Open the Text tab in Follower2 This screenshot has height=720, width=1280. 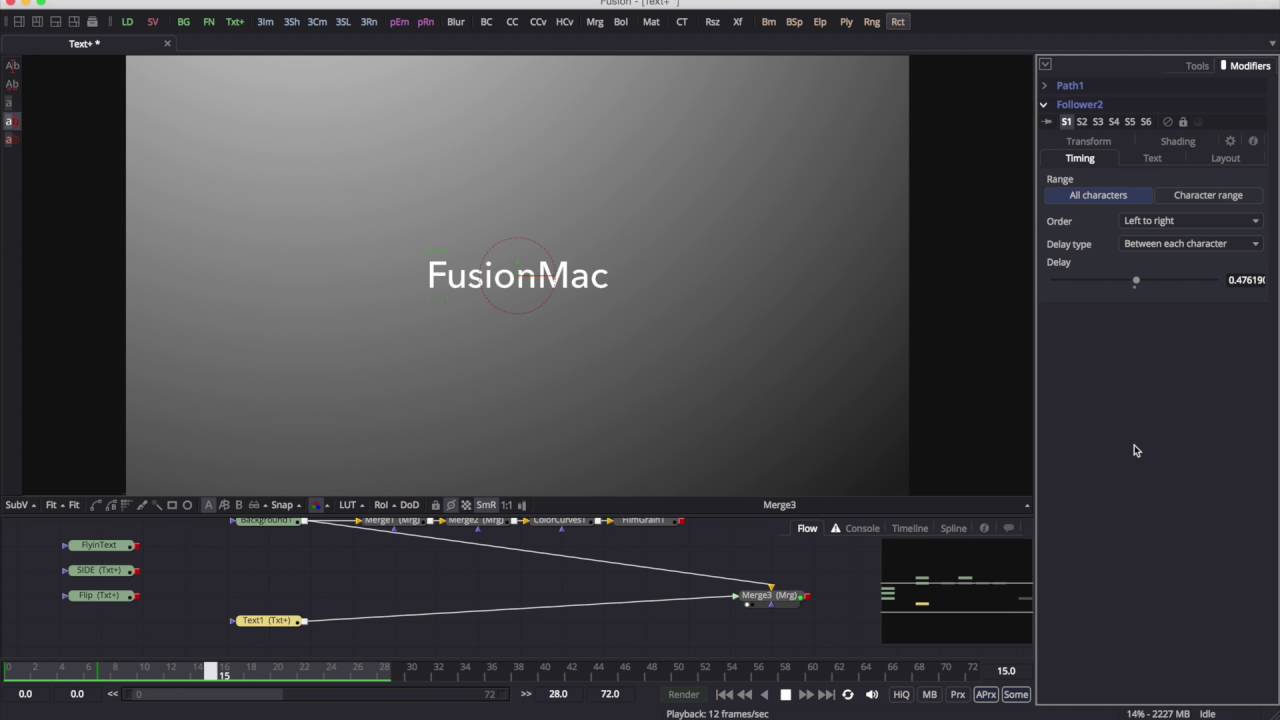[x=1152, y=158]
